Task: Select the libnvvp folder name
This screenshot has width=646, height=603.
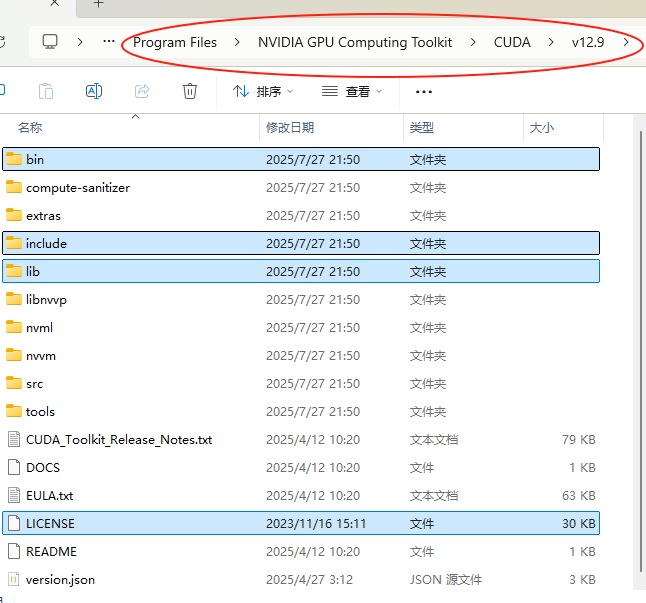Action: click(46, 299)
